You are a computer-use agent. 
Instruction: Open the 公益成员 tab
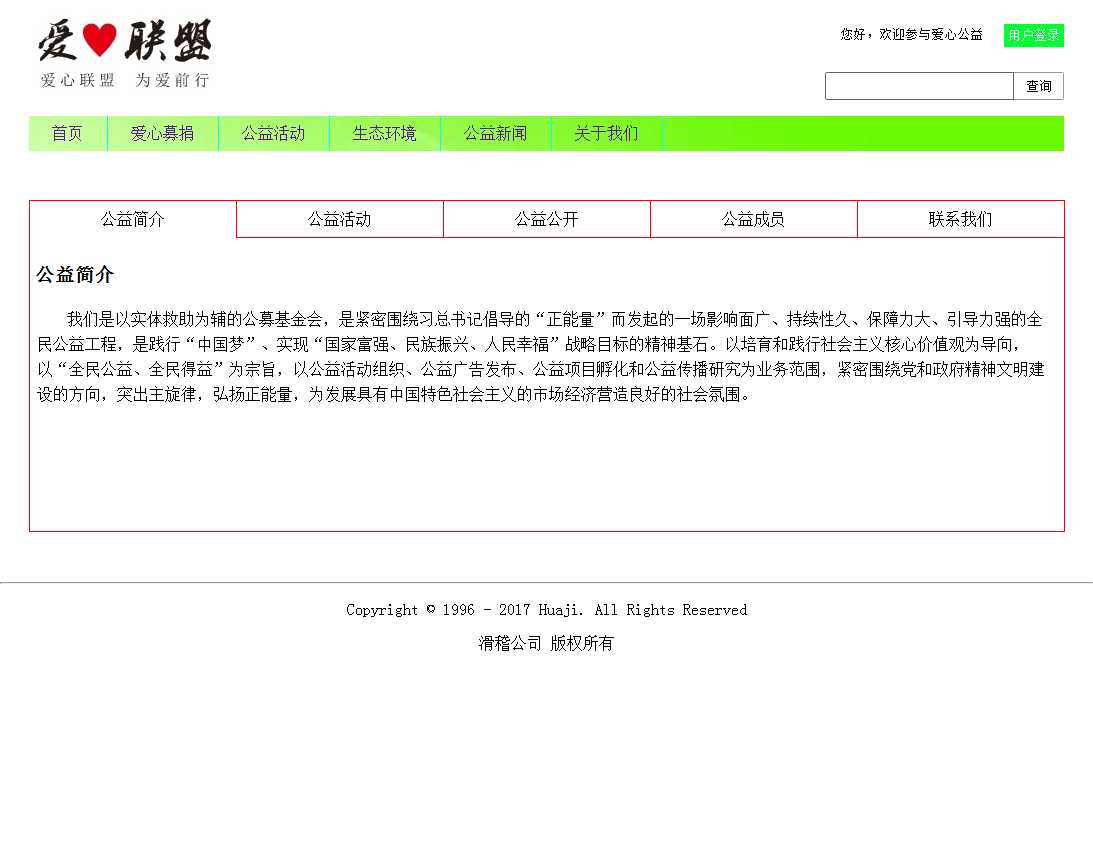tap(754, 219)
